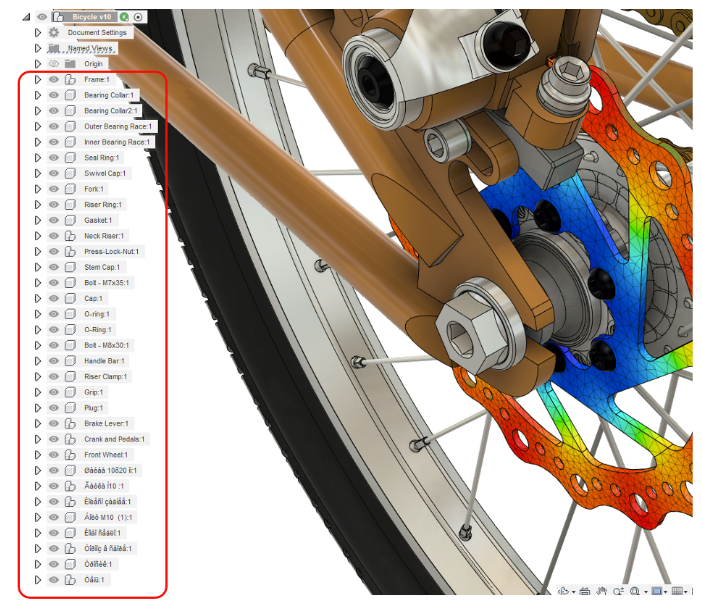Expand the Handle Bar:1 tree node
702x606 pixels.
click(37, 361)
